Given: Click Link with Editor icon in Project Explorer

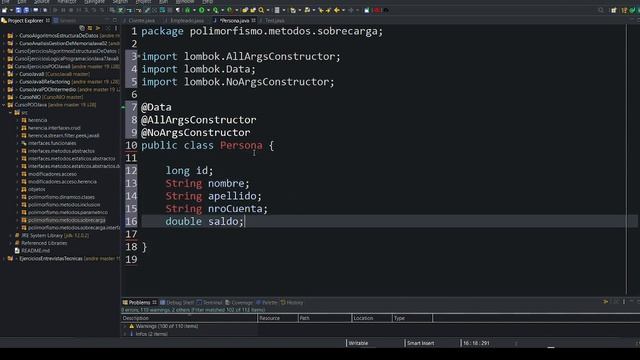Looking at the screenshot, I should click(90, 28).
